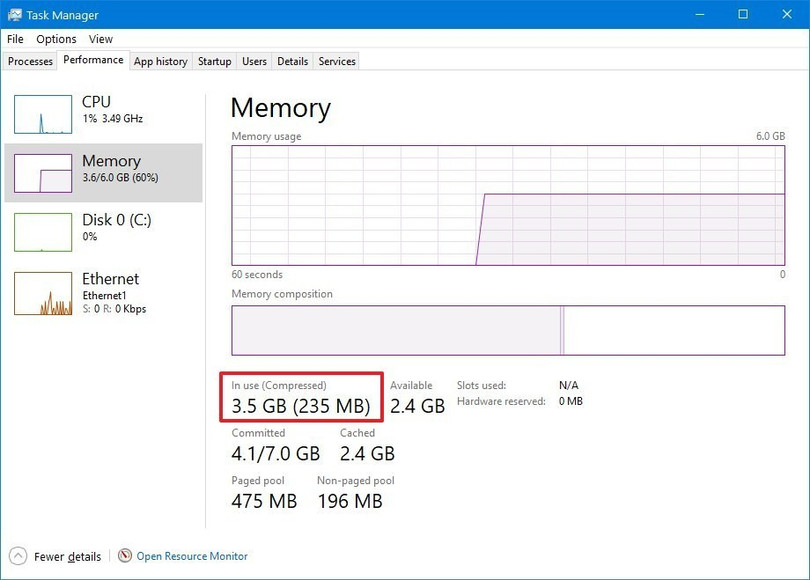Select the Disk 0 (C:) graph thumbnail
810x580 pixels.
click(43, 232)
